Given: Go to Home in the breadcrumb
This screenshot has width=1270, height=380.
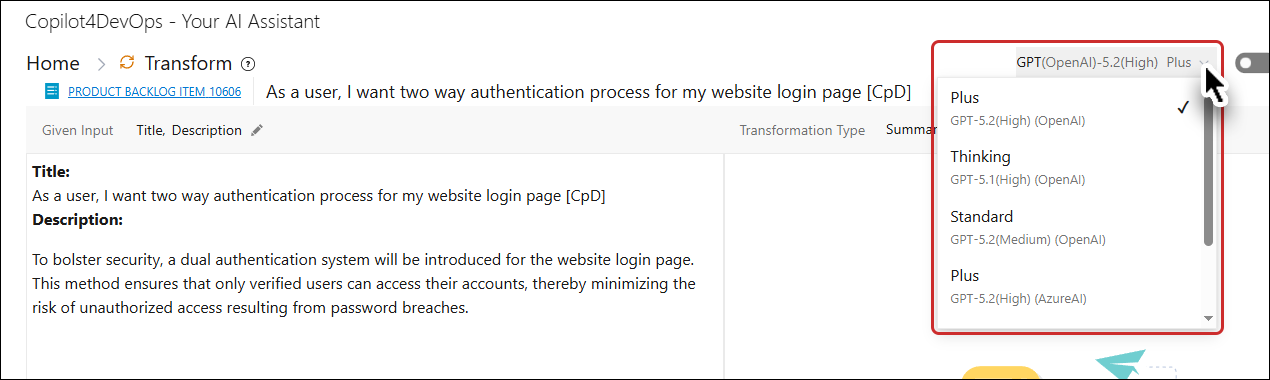Looking at the screenshot, I should click(x=53, y=63).
